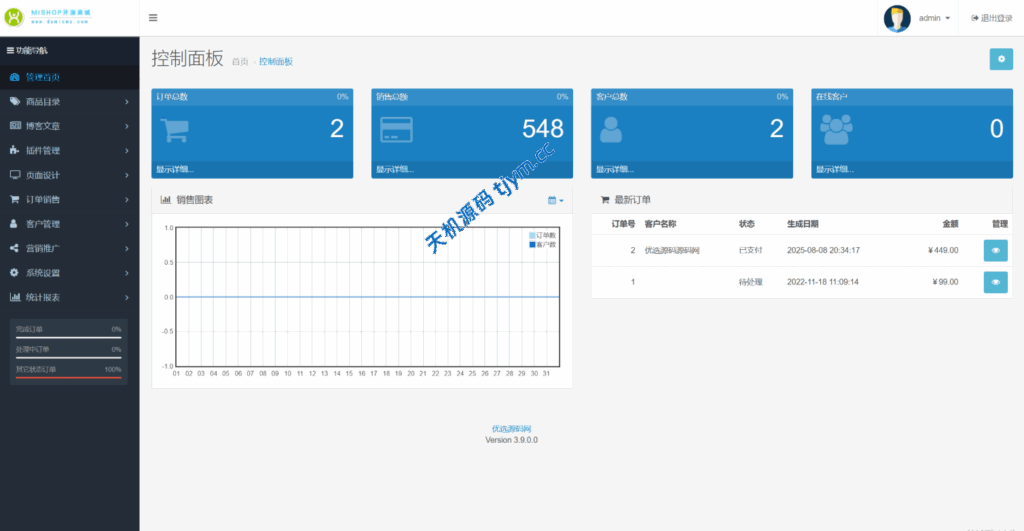Click the 待处理 status cell
This screenshot has height=531, width=1024.
pyautogui.click(x=750, y=282)
